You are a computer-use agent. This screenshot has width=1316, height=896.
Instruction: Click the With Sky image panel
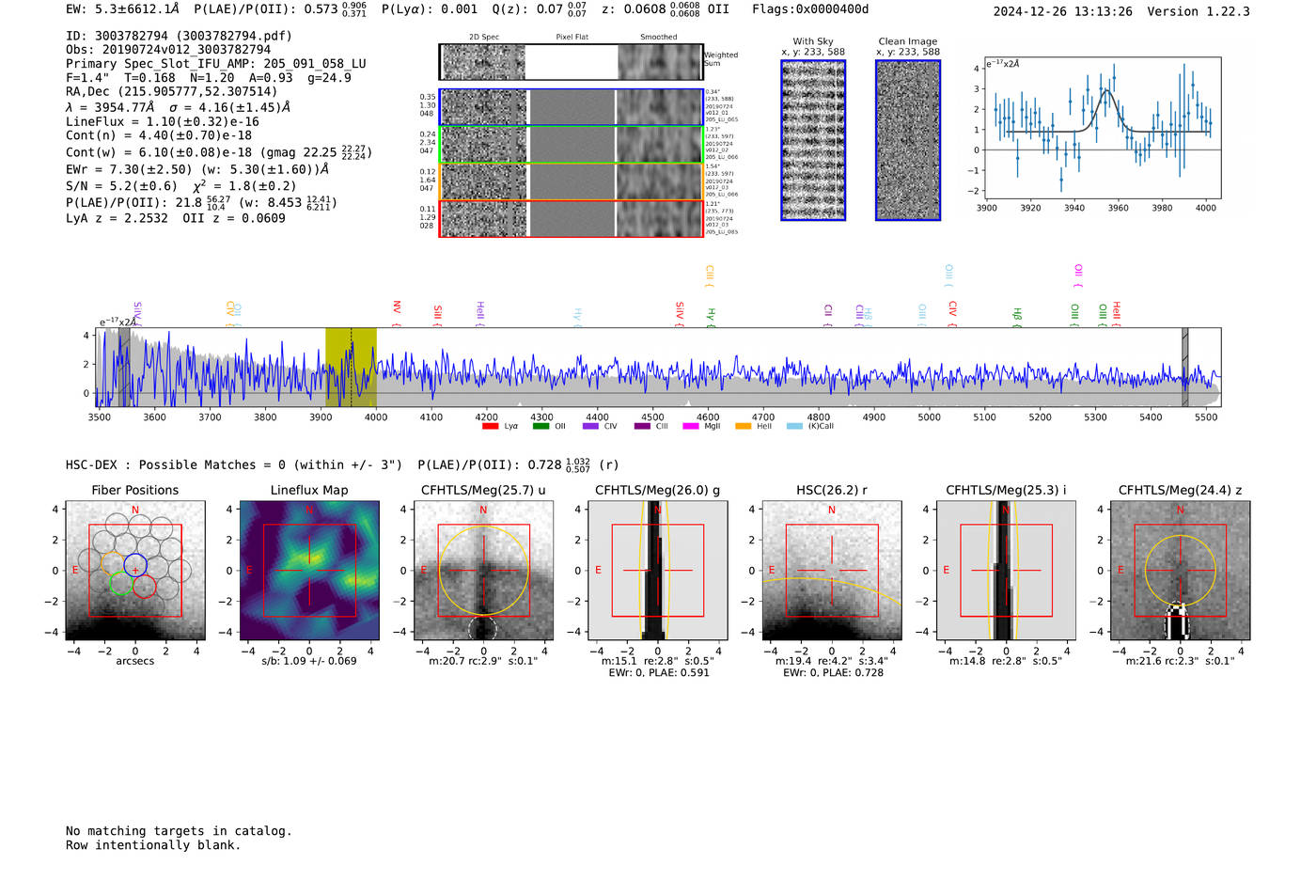tap(813, 140)
